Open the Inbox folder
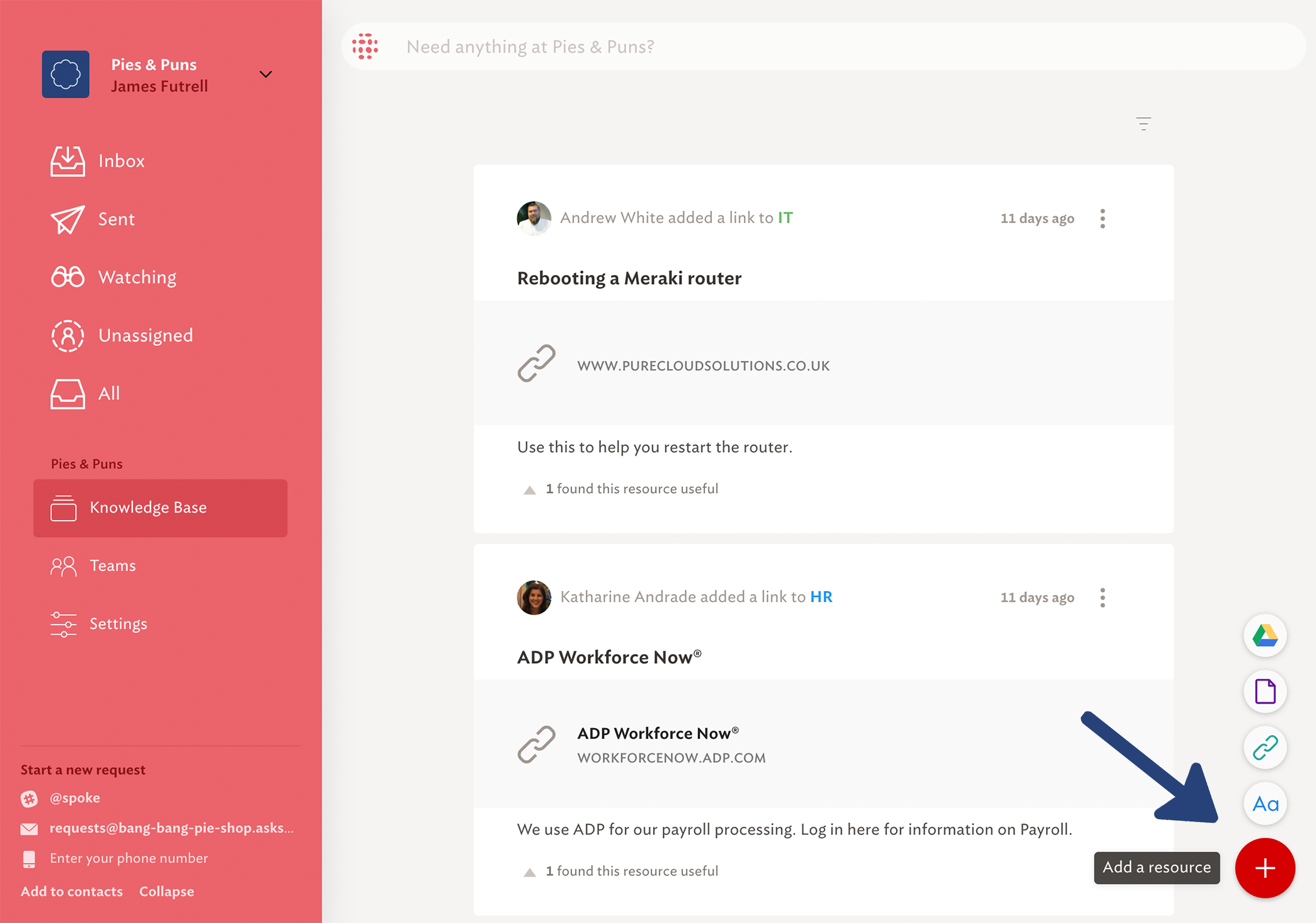 [x=98, y=161]
